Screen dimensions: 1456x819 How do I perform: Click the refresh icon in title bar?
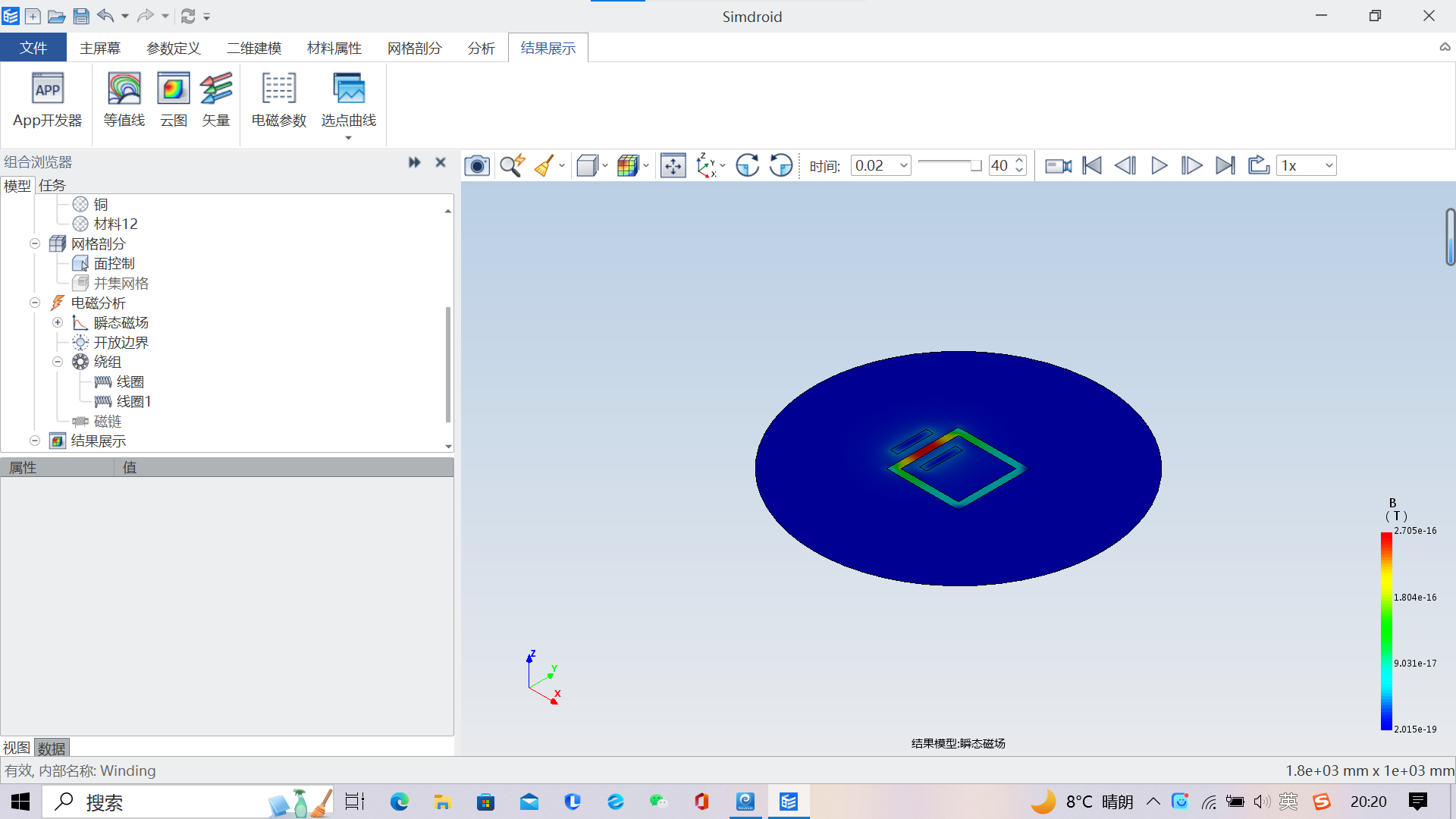click(x=188, y=16)
